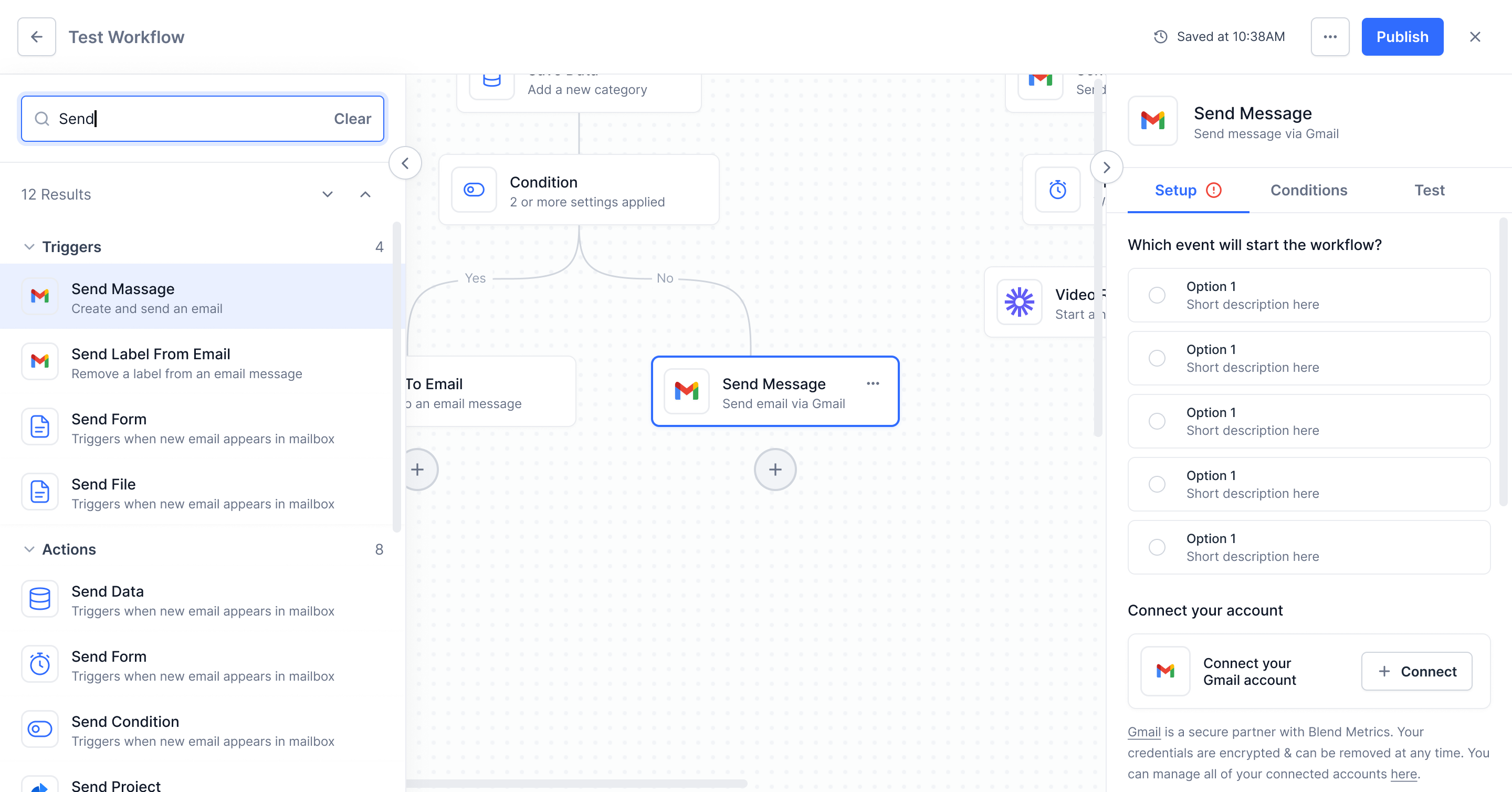The height and width of the screenshot is (792, 1512).
Task: Go back with the arrow button
Action: [x=36, y=36]
